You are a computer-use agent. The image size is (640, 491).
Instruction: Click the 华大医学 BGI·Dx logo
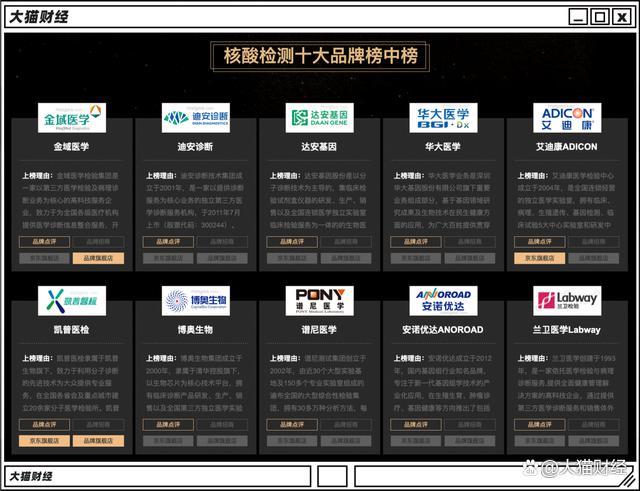pos(443,118)
